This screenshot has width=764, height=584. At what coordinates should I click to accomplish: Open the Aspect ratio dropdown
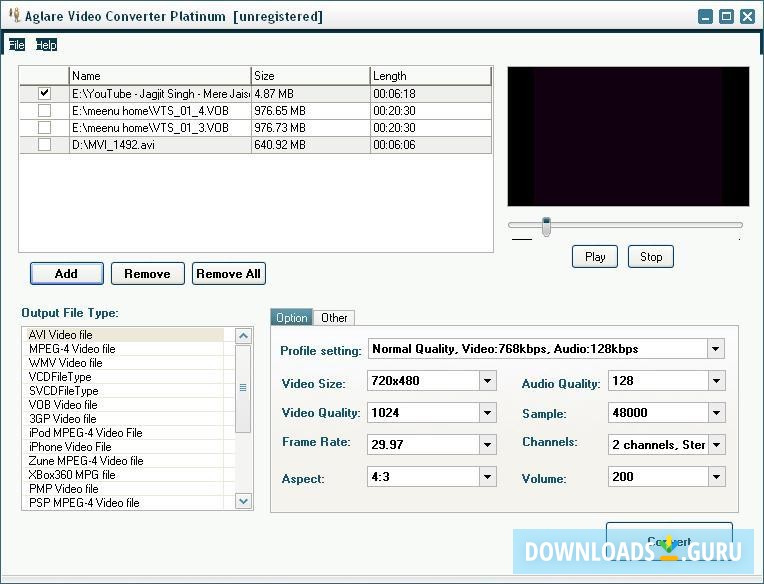[487, 477]
